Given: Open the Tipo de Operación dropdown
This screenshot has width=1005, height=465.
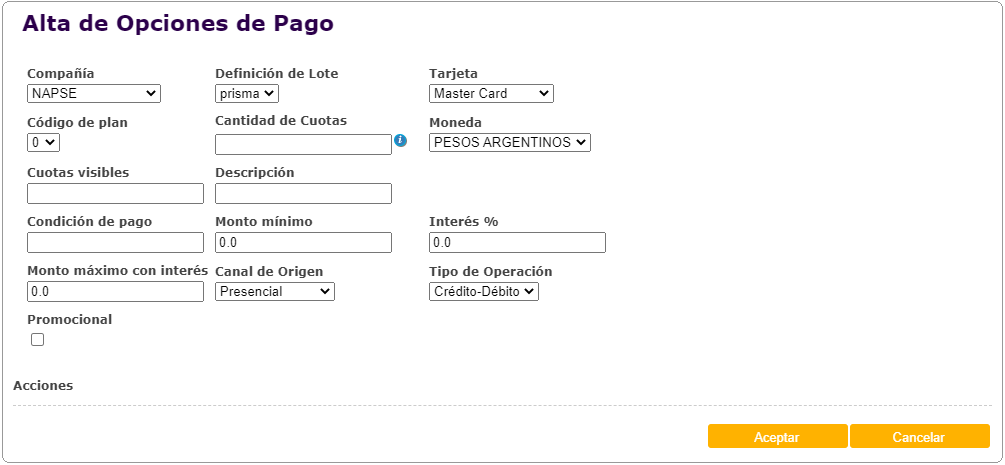Looking at the screenshot, I should click(x=484, y=292).
